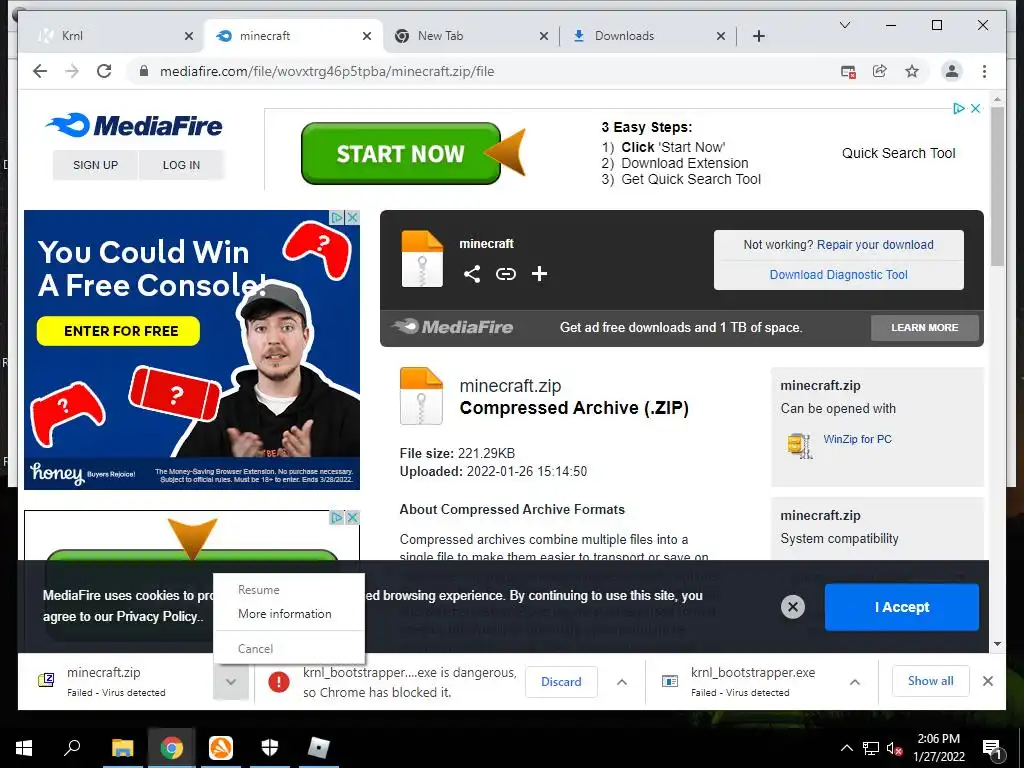
Task: Show hidden system tray icons
Action: coord(846,748)
